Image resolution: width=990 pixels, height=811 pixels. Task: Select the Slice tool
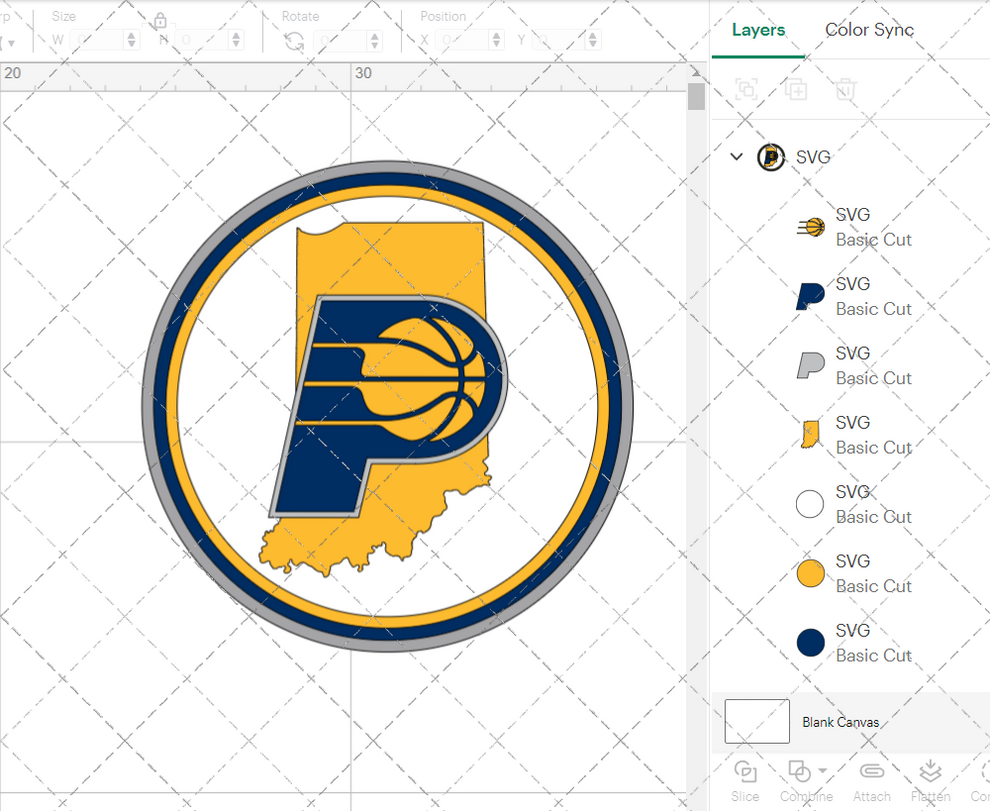click(x=744, y=775)
